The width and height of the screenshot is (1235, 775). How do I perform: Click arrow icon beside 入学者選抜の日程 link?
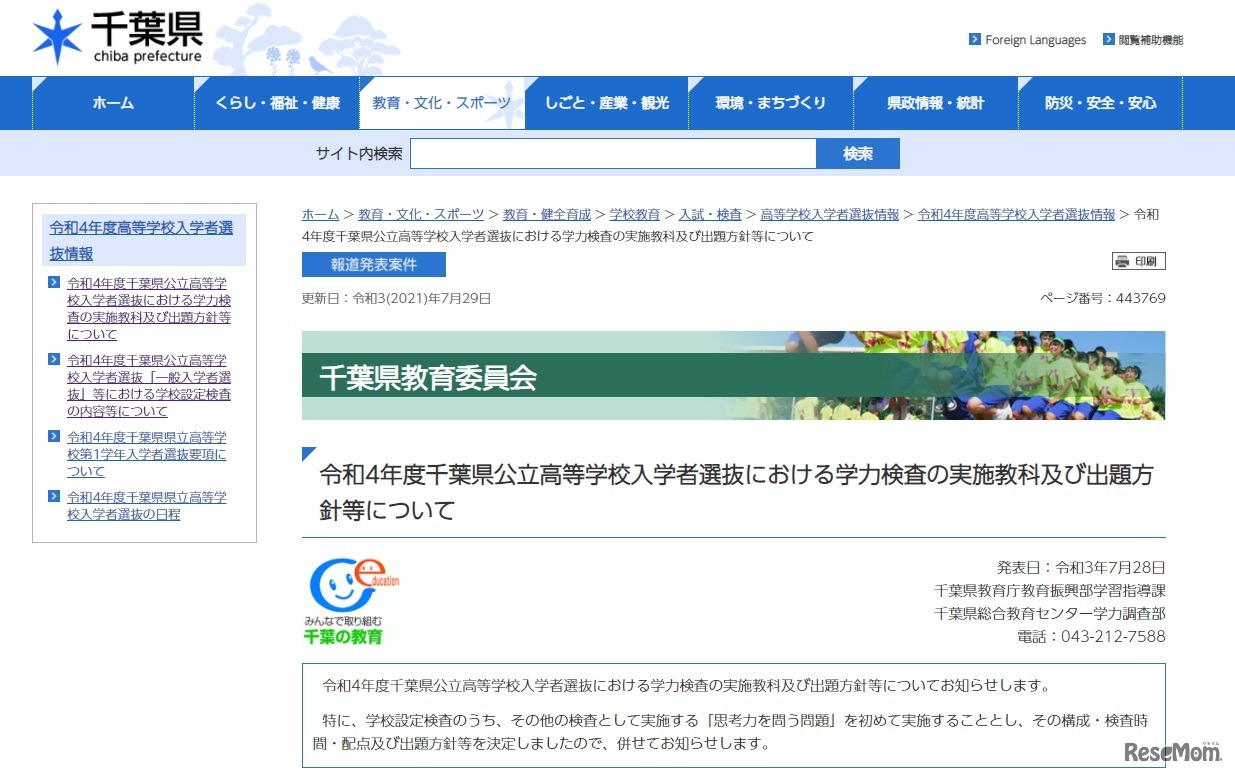(x=55, y=497)
